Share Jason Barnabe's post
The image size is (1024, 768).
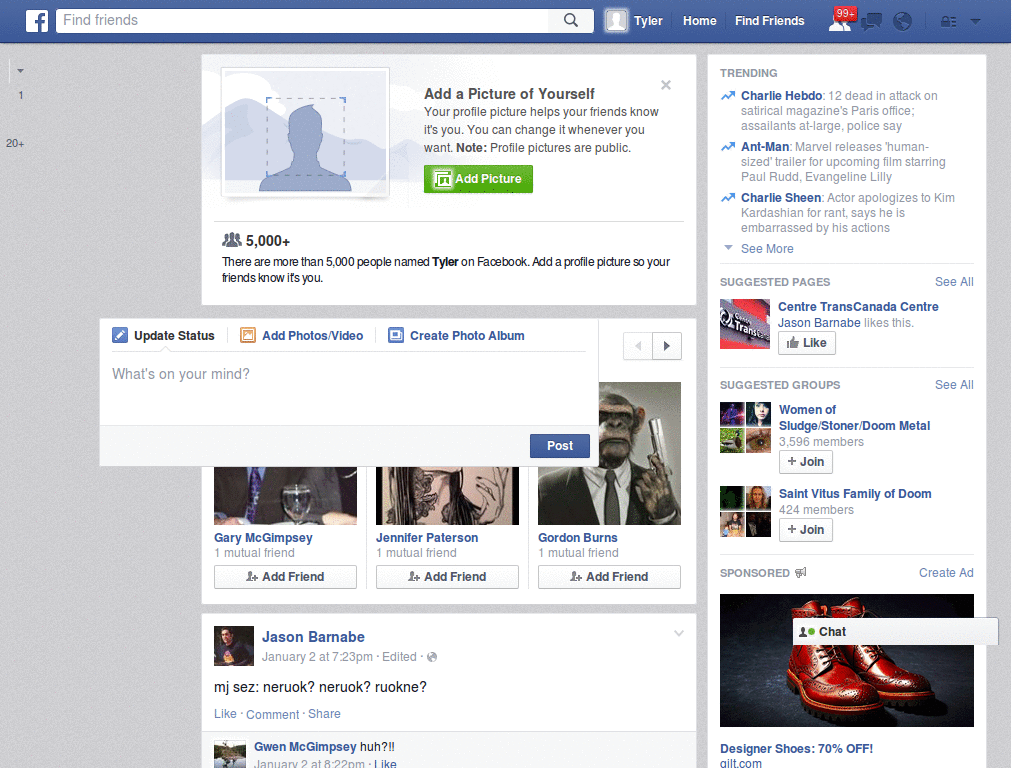[324, 714]
